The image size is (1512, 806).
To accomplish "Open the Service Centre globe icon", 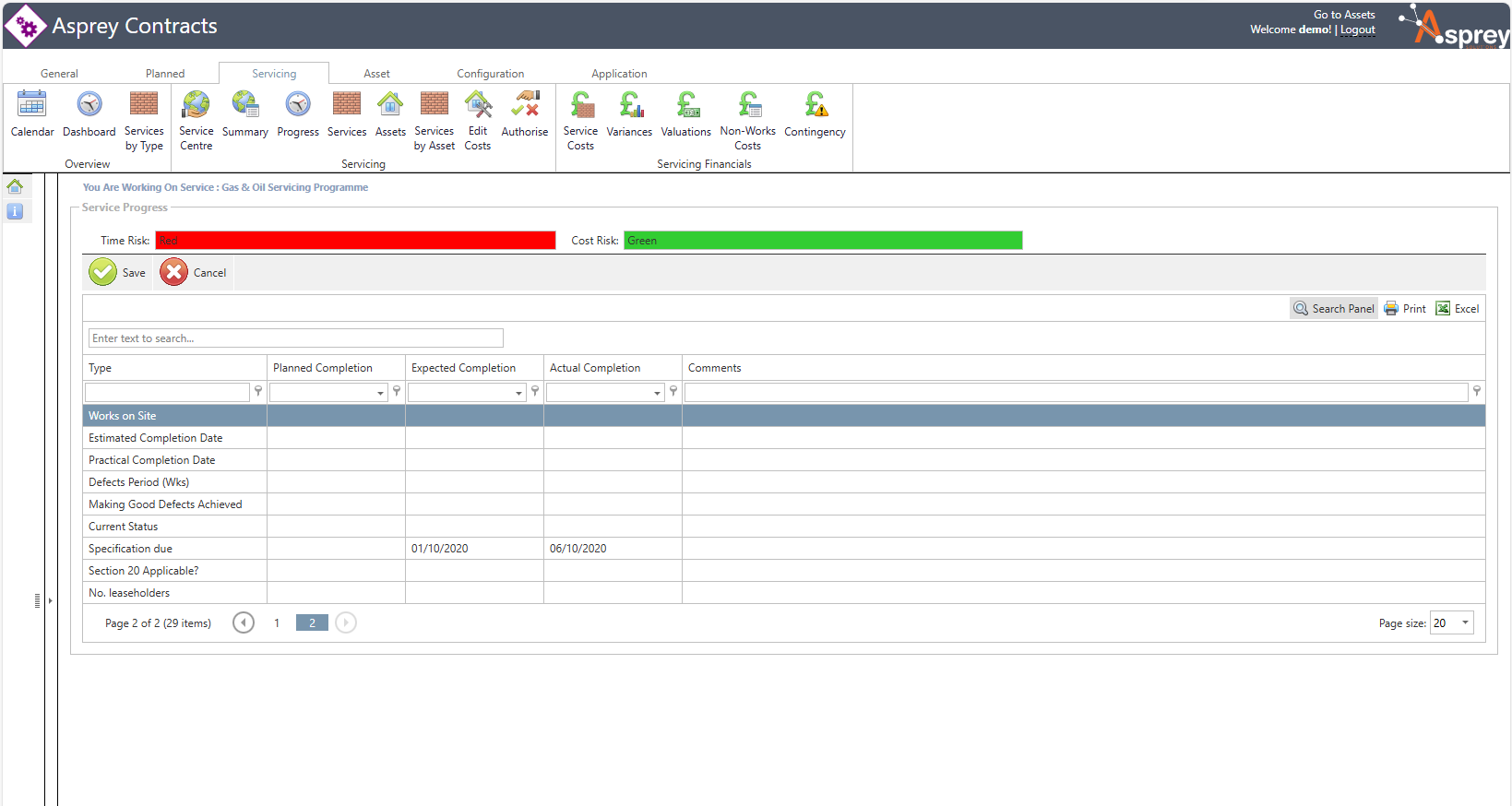I will [196, 105].
